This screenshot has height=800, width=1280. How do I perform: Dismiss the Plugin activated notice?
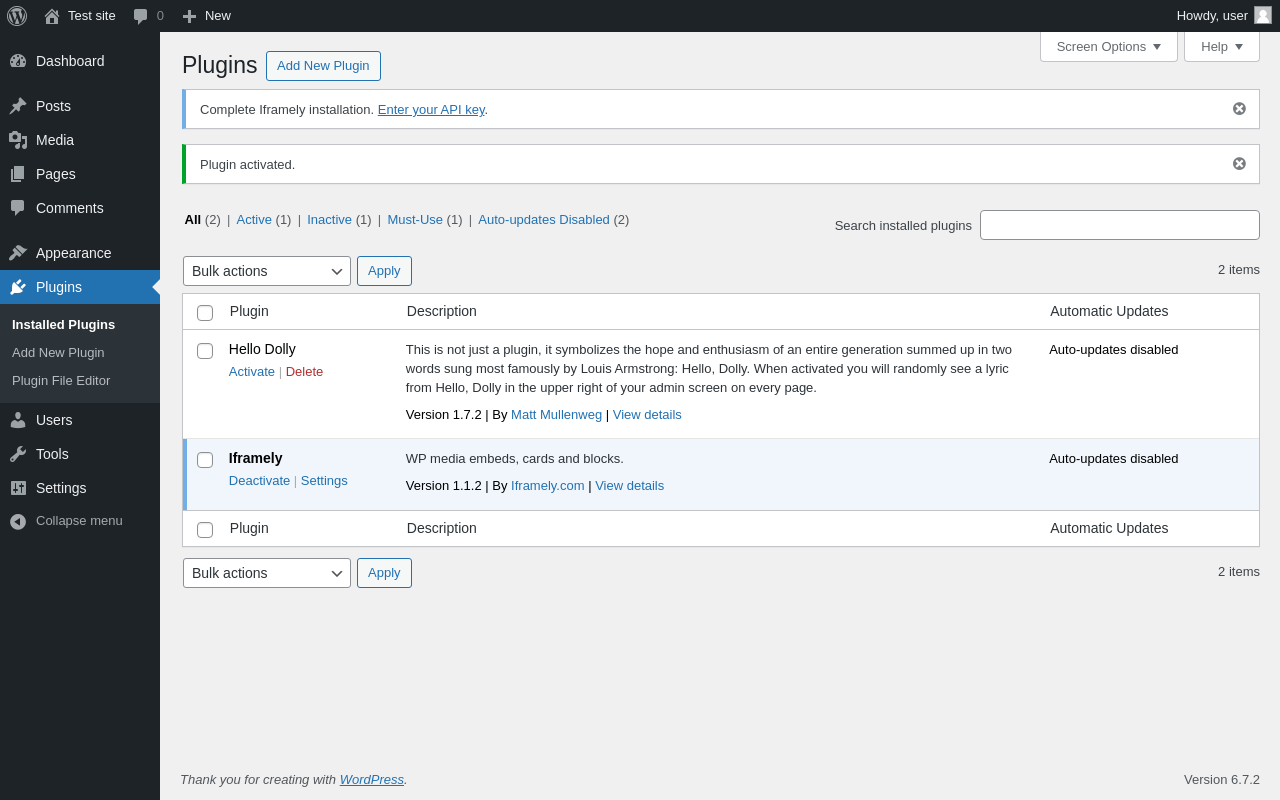pos(1239,164)
